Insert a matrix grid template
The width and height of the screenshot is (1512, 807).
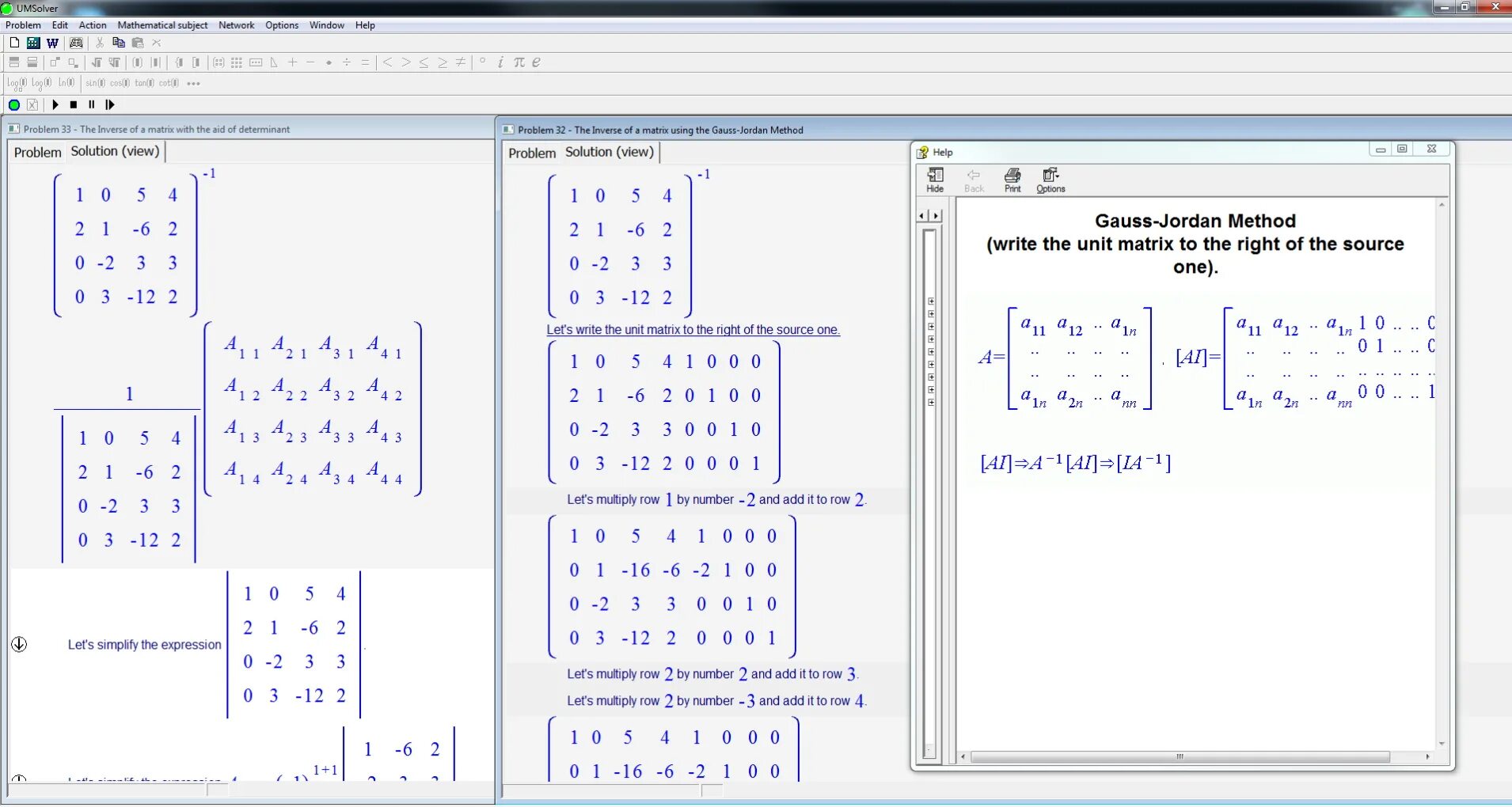(x=237, y=63)
